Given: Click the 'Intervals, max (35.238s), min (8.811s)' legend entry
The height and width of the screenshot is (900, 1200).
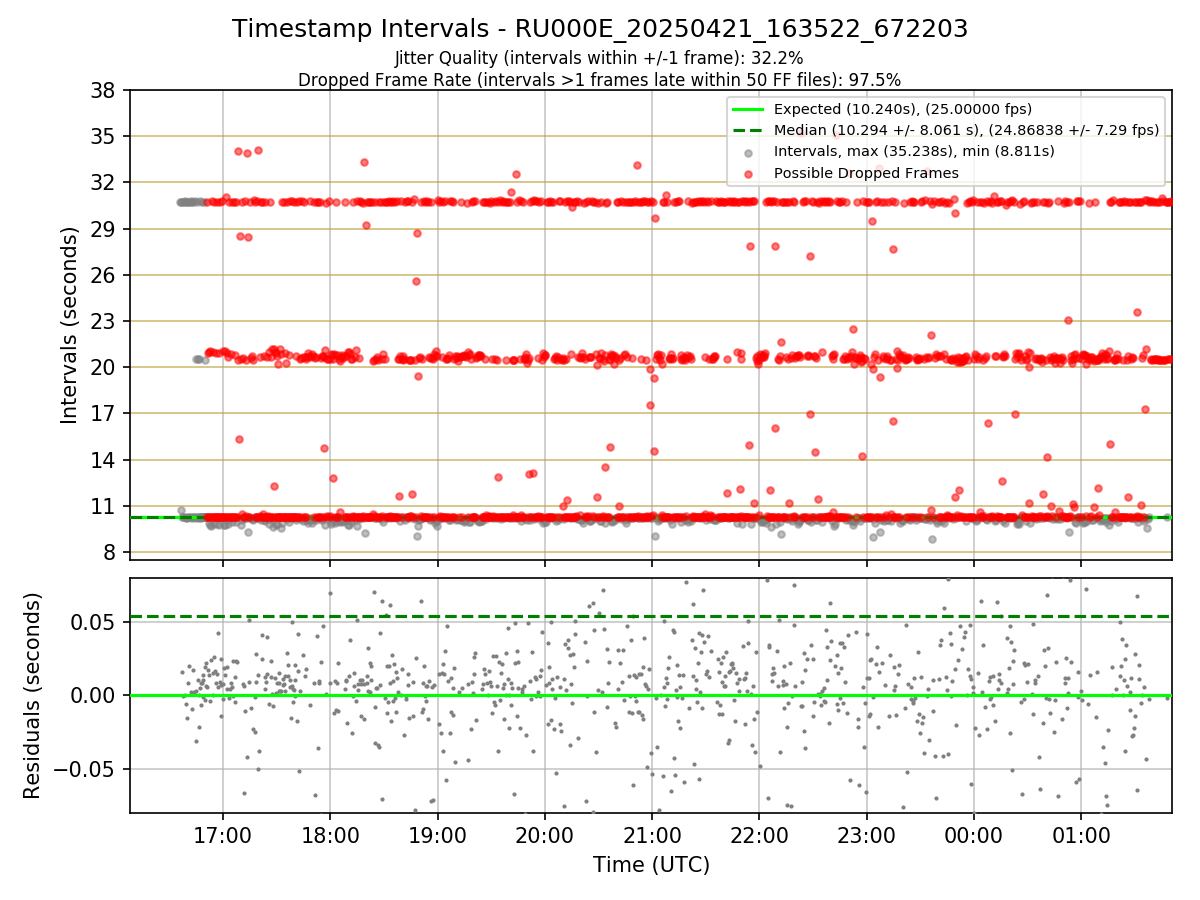Looking at the screenshot, I should 914,151.
